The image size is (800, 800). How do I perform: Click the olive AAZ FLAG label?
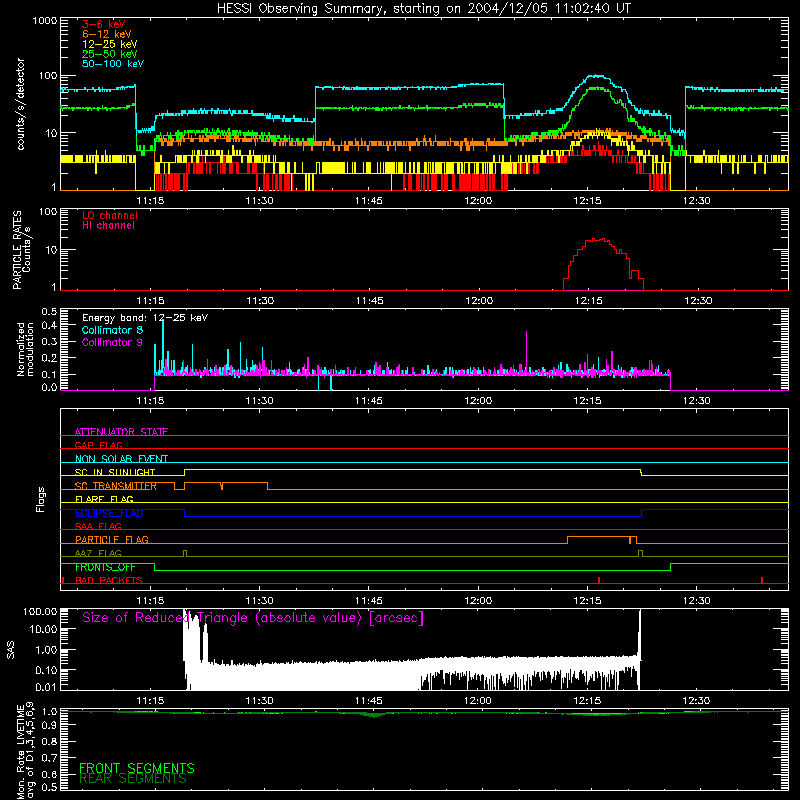point(98,553)
